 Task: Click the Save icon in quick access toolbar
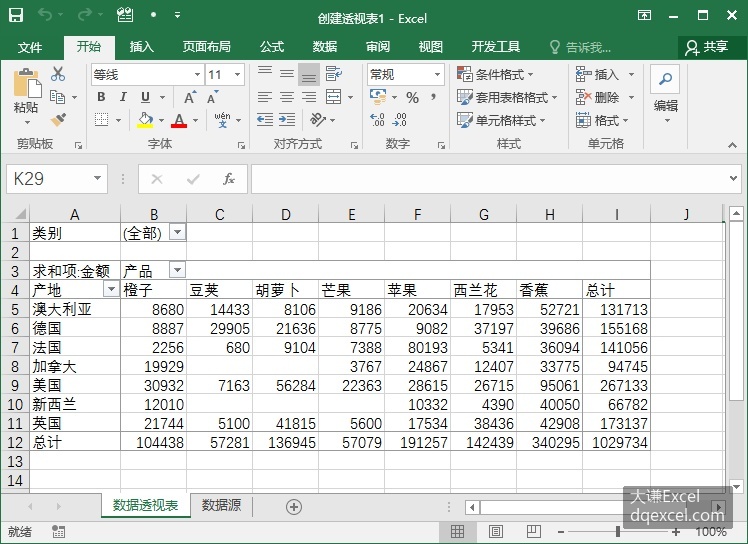coord(16,15)
